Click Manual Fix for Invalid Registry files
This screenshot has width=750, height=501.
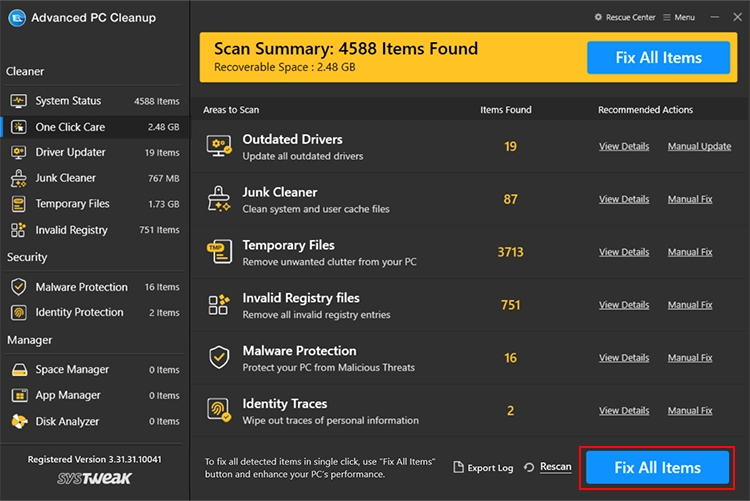(690, 305)
